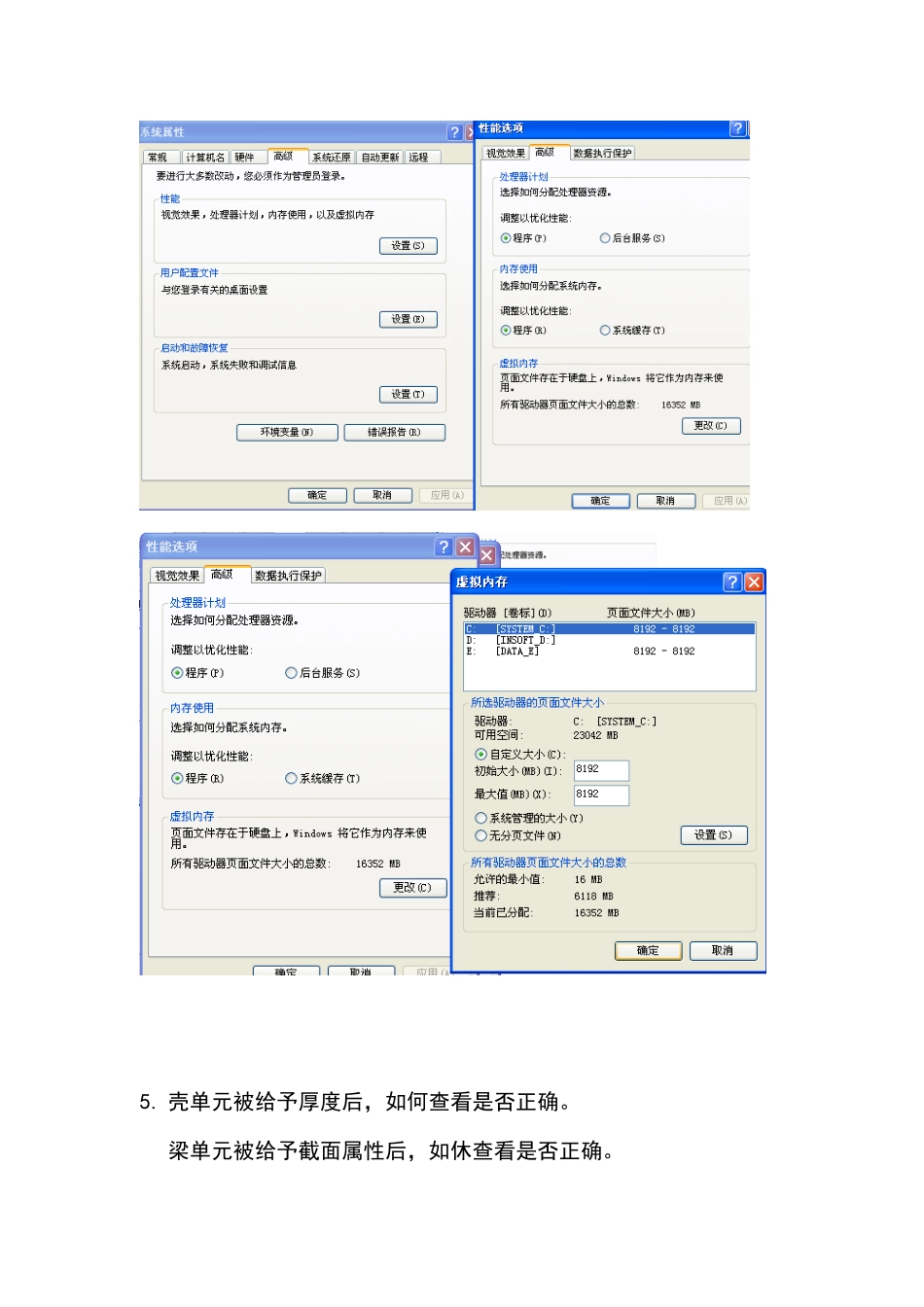Choose 自定义大小(C) option in 虚拟内存
This screenshot has height=1307, width=924.
pyautogui.click(x=520, y=755)
